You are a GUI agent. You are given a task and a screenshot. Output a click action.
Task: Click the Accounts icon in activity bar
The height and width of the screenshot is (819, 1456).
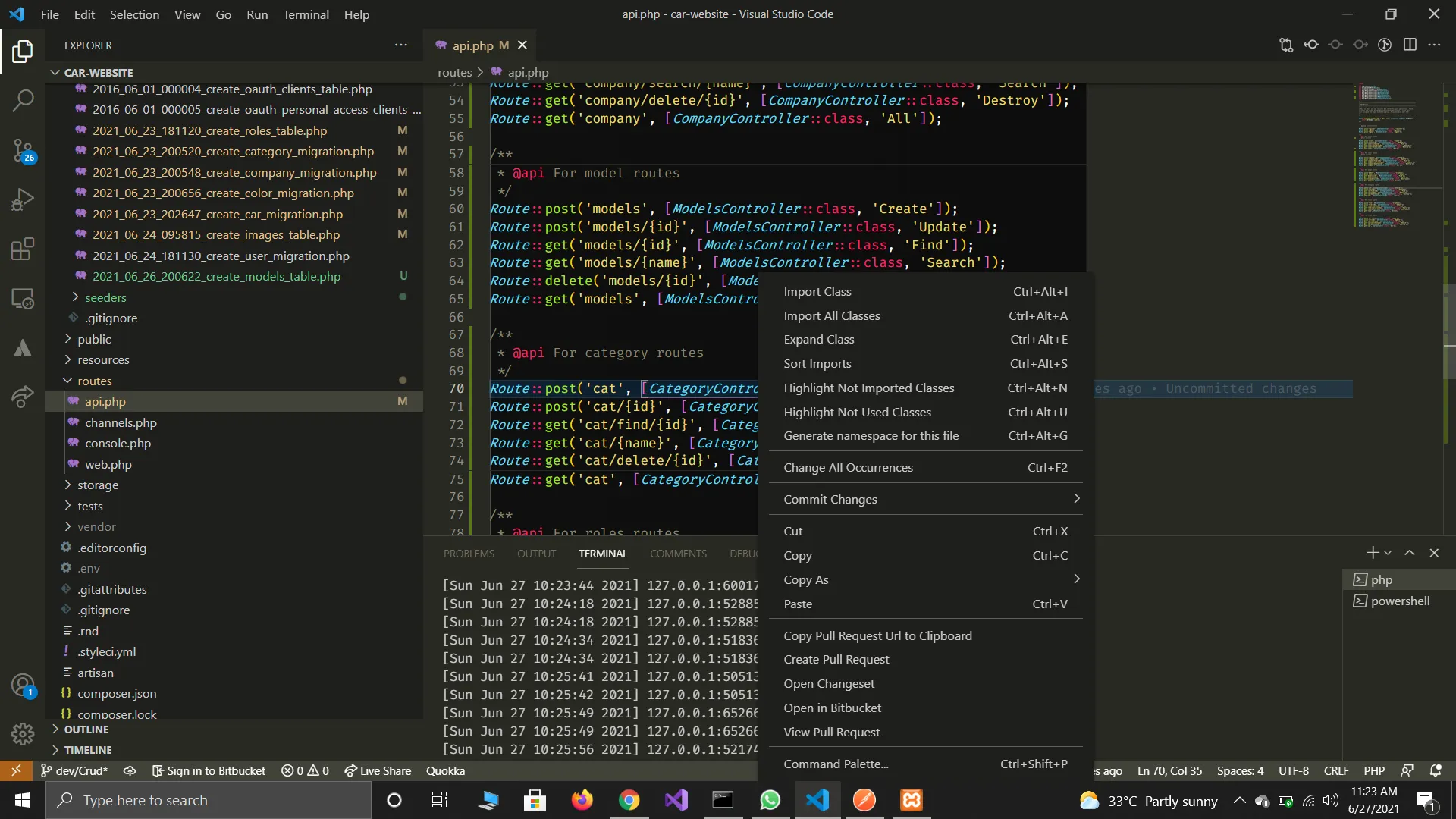coord(23,686)
